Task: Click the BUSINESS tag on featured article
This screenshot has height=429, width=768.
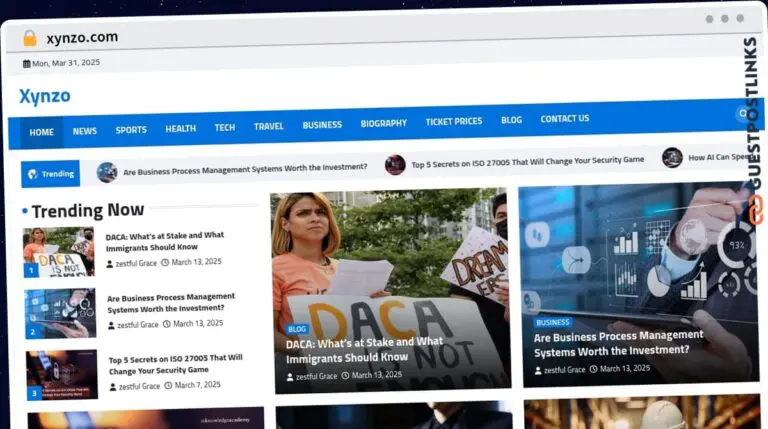Action: tap(553, 323)
